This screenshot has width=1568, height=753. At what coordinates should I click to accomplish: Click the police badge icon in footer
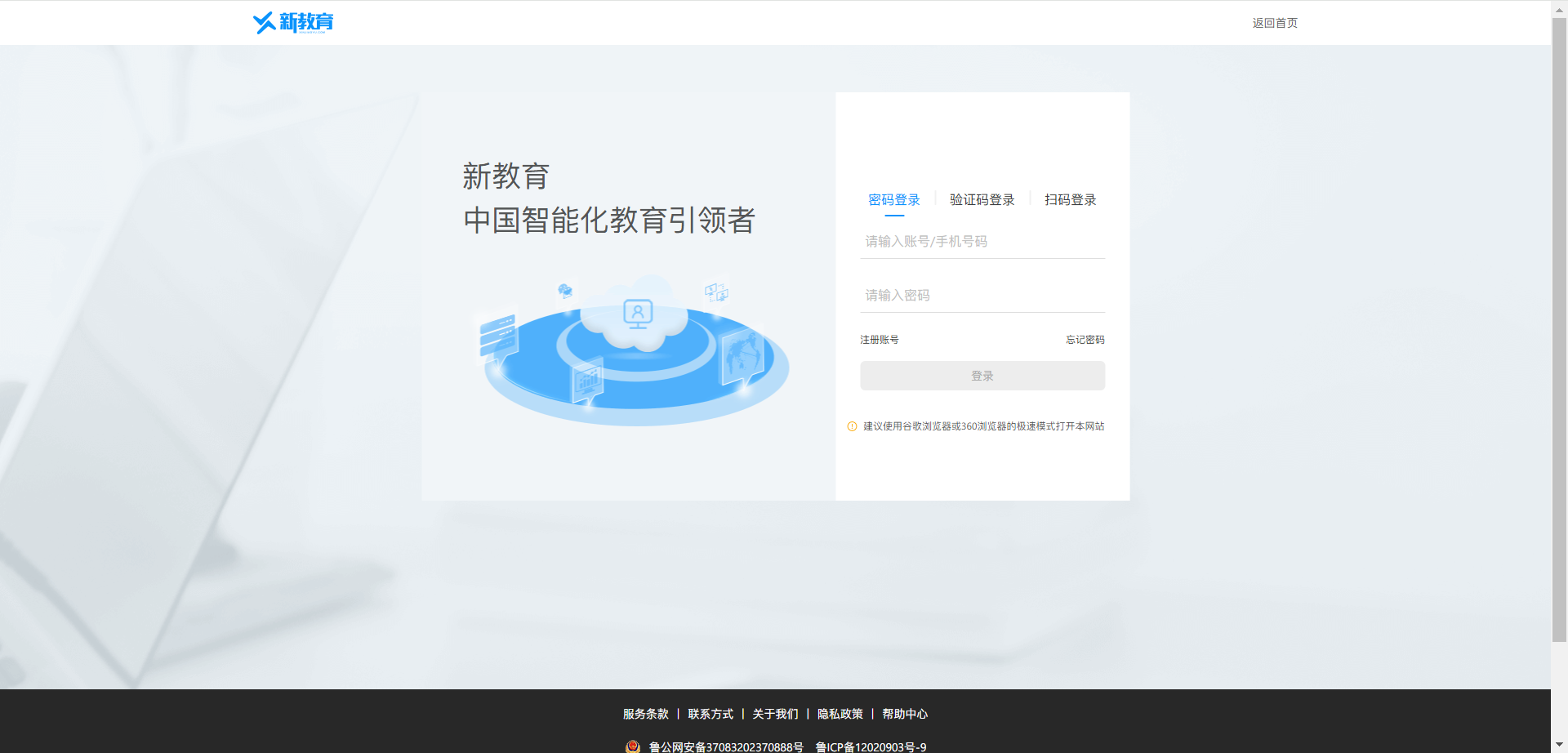(632, 746)
